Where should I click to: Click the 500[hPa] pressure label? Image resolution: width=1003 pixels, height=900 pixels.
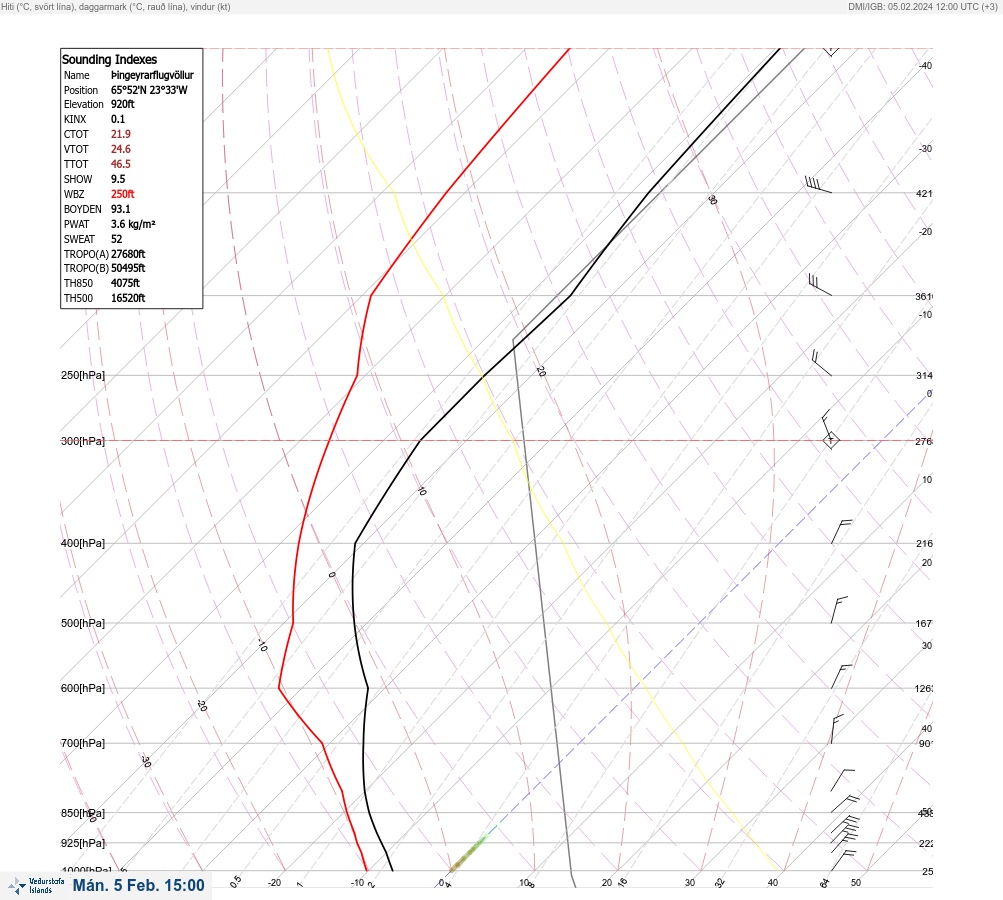tap(83, 623)
